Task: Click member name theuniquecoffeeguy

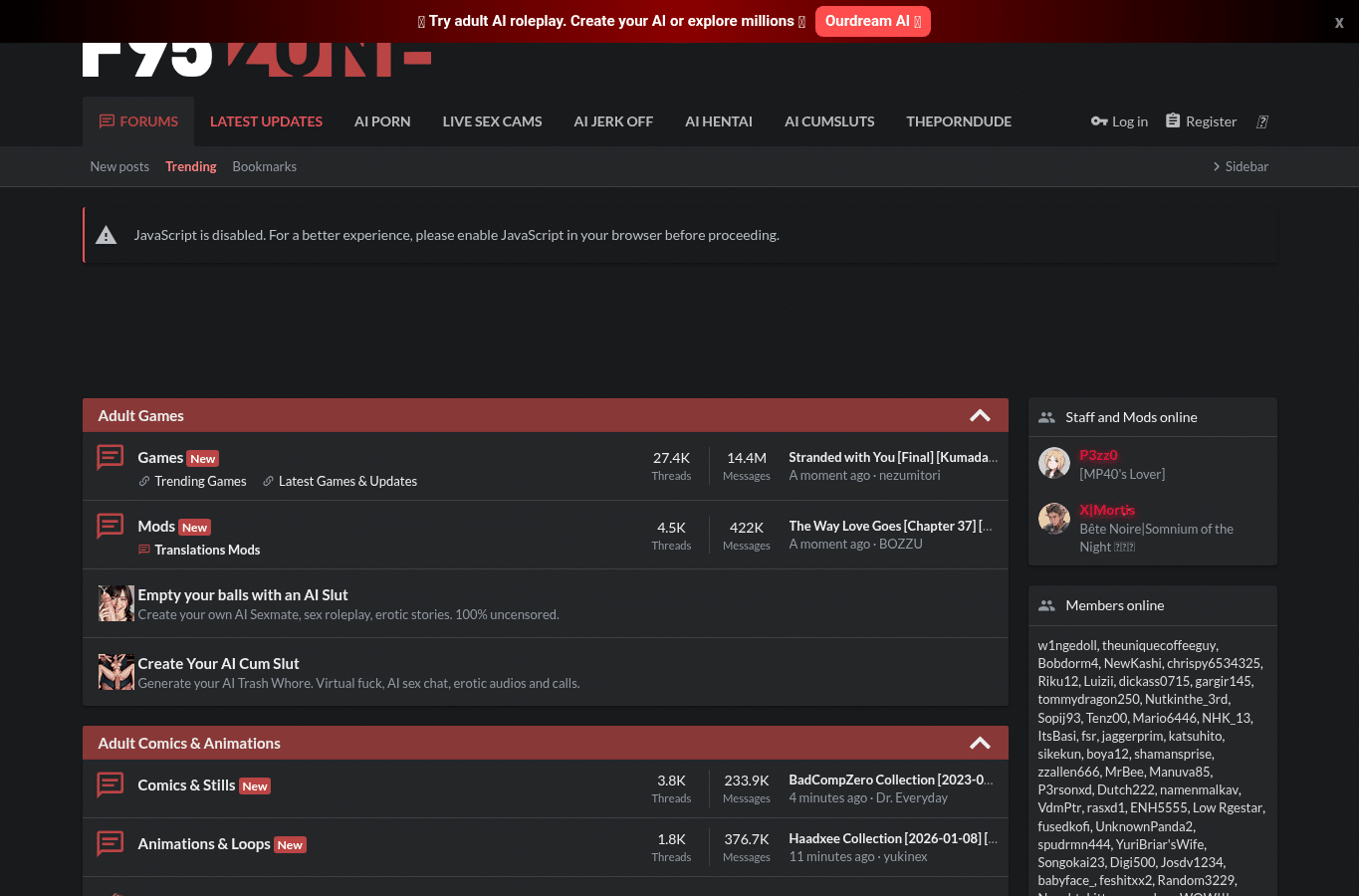Action: (x=1159, y=645)
